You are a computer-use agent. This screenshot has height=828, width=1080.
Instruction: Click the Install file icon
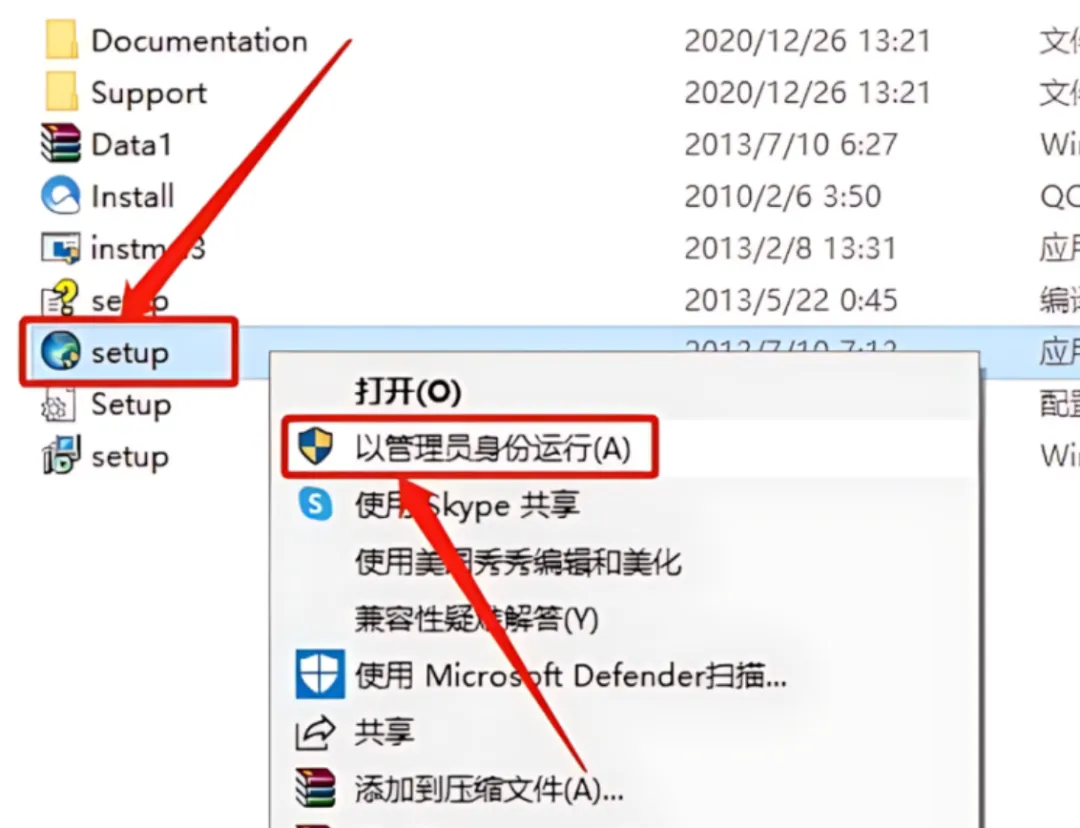[x=61, y=196]
